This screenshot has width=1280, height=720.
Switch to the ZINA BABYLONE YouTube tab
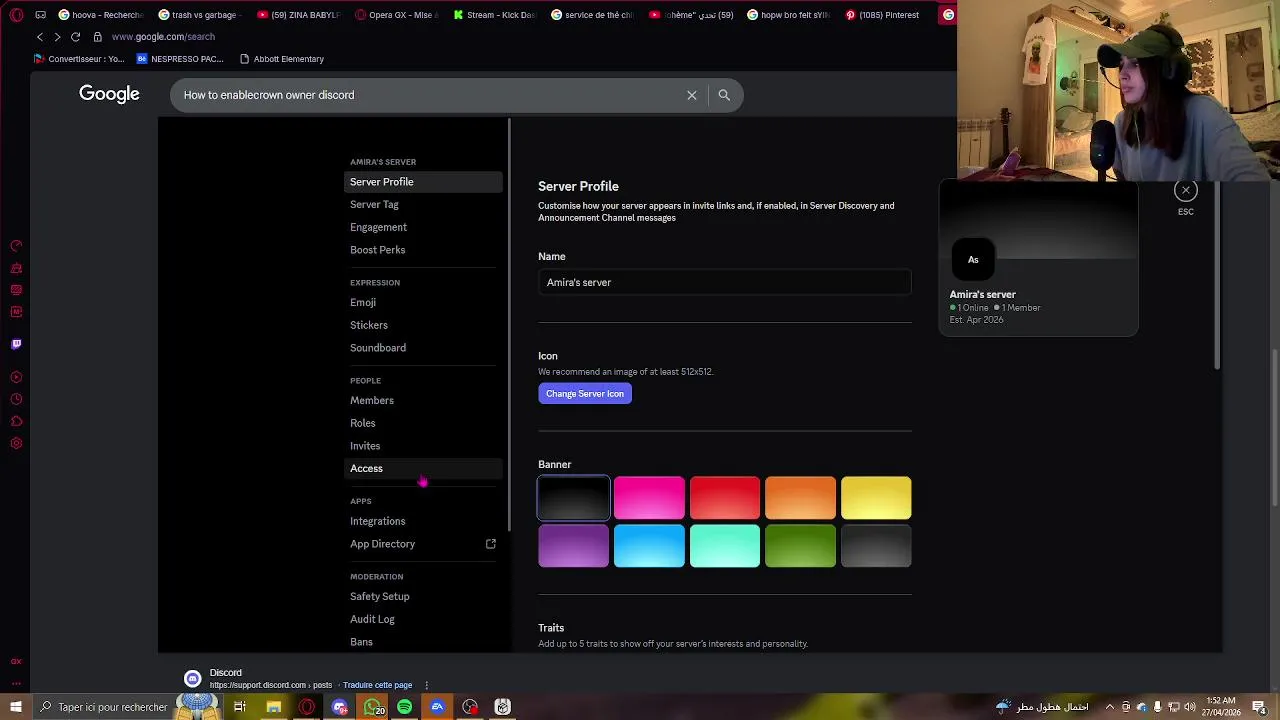click(x=299, y=15)
